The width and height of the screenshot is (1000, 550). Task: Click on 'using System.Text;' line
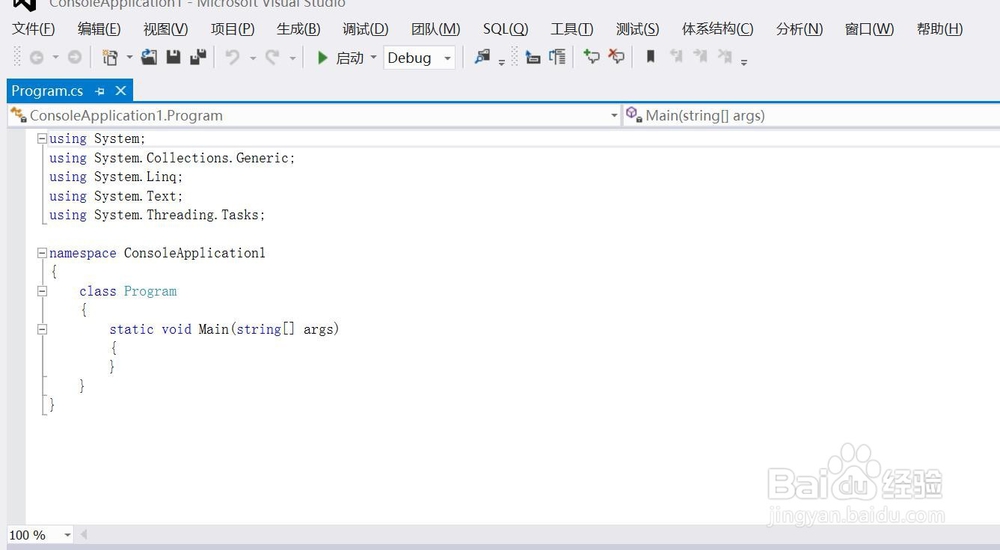pos(116,196)
